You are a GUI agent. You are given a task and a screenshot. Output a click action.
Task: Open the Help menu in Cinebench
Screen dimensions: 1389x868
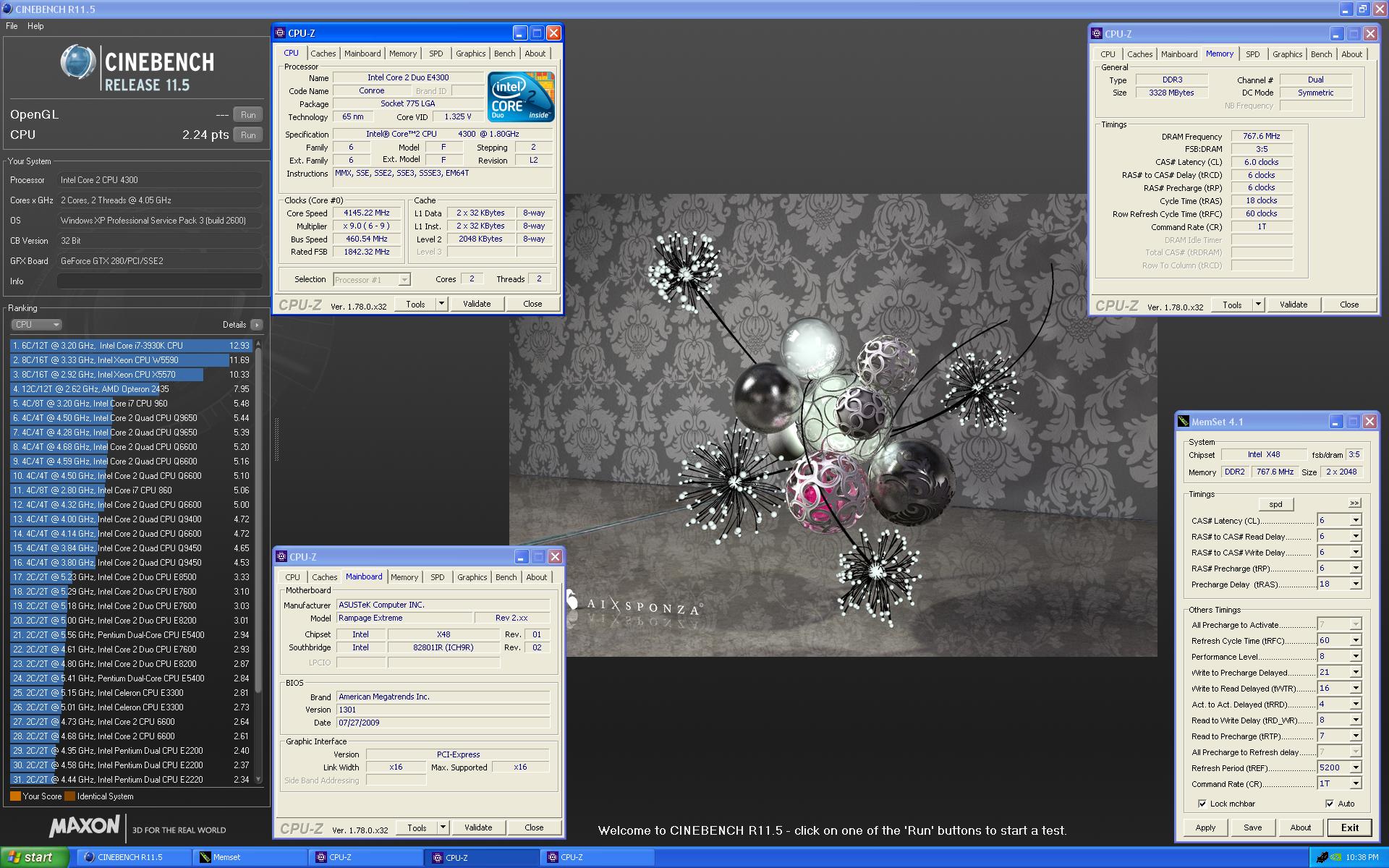pyautogui.click(x=35, y=26)
